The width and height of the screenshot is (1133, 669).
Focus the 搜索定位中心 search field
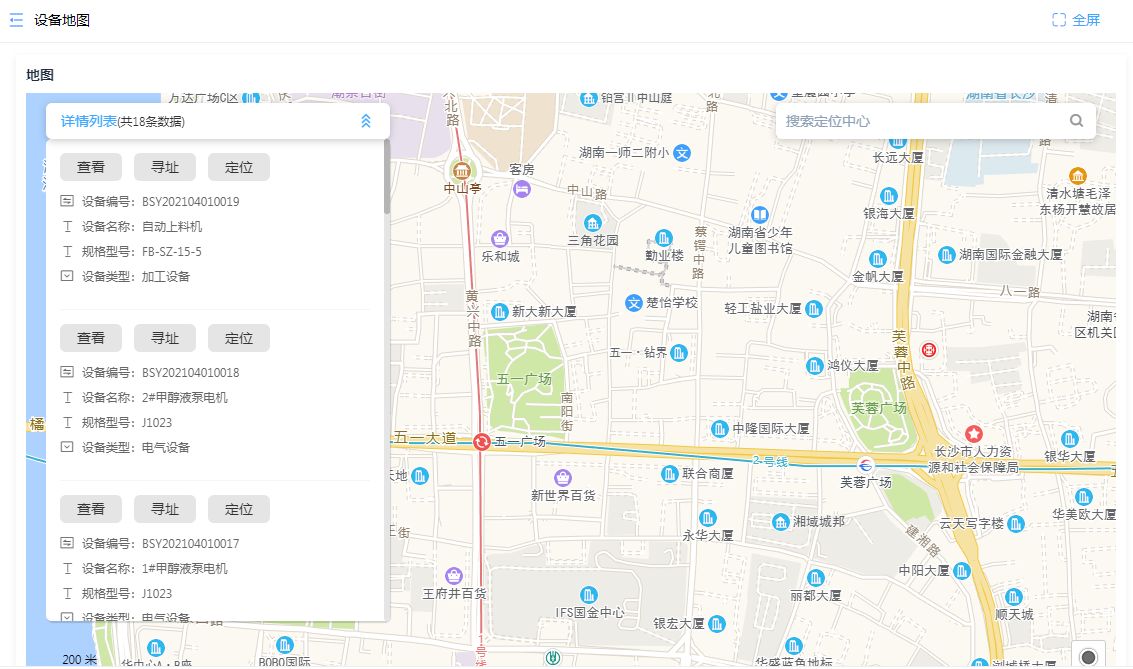point(920,121)
